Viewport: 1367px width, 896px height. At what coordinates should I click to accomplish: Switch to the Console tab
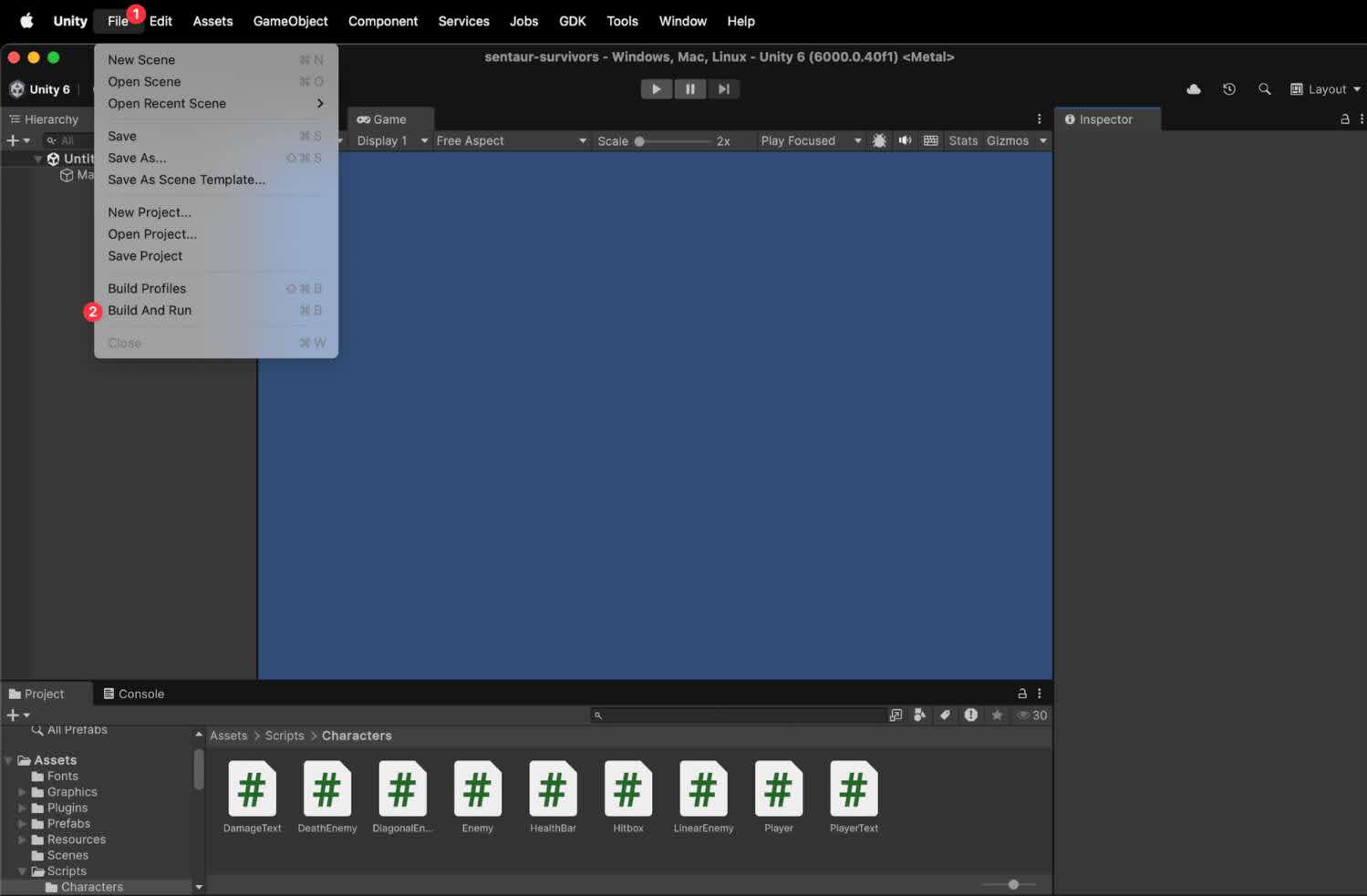click(134, 694)
